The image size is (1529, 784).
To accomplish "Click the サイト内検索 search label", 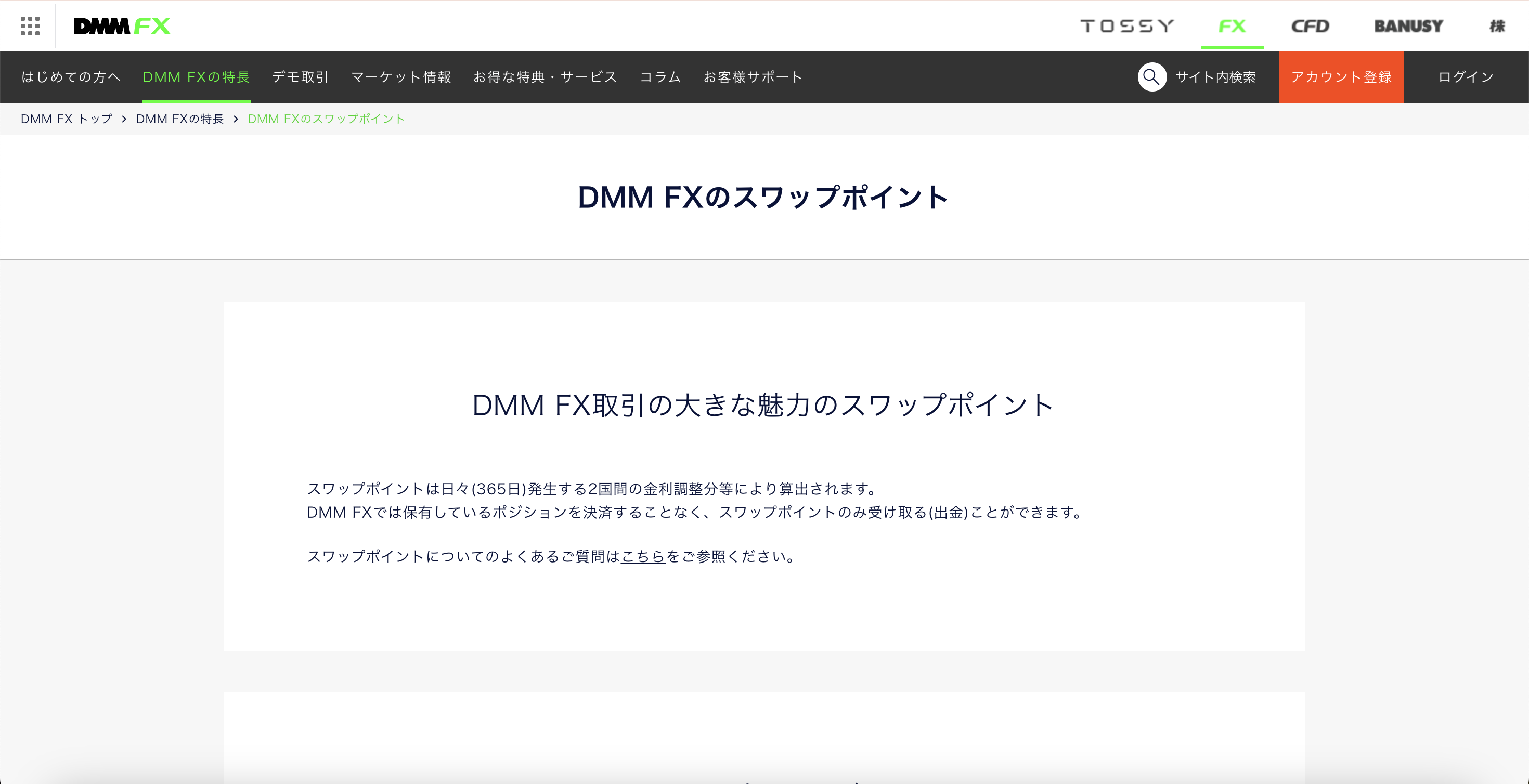I will click(1215, 77).
